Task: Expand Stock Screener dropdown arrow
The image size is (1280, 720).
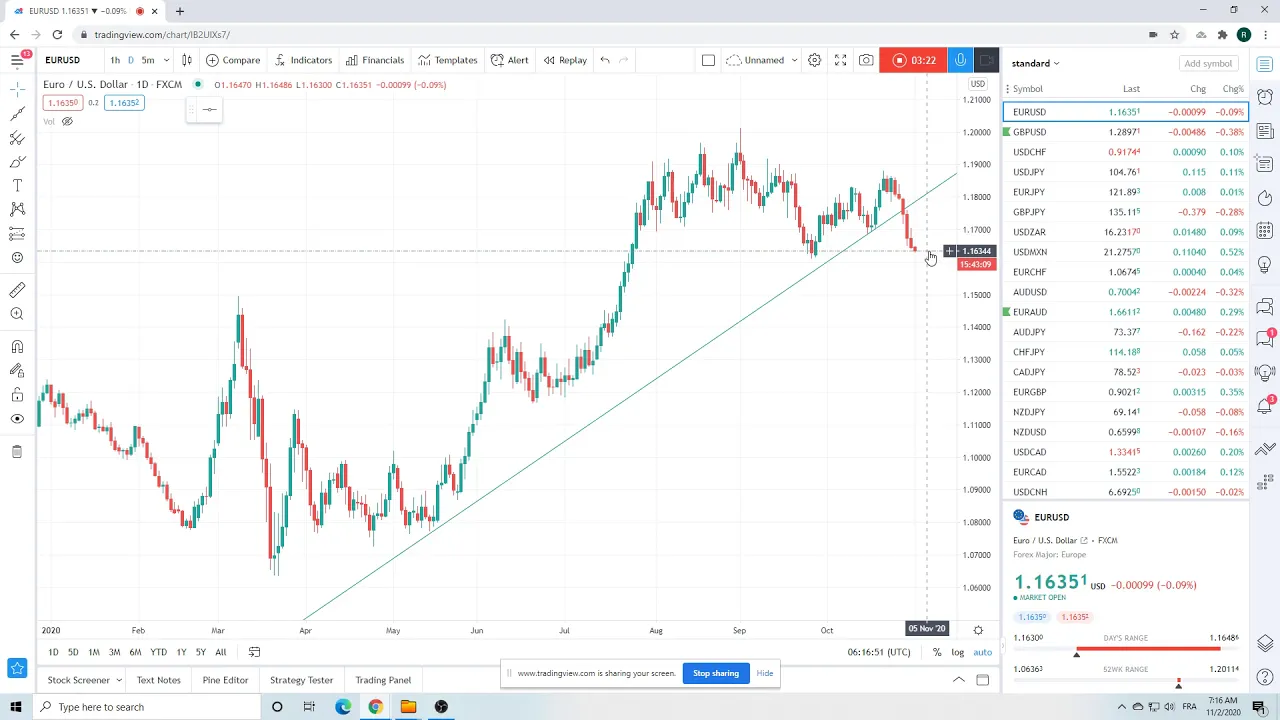Action: tap(118, 680)
